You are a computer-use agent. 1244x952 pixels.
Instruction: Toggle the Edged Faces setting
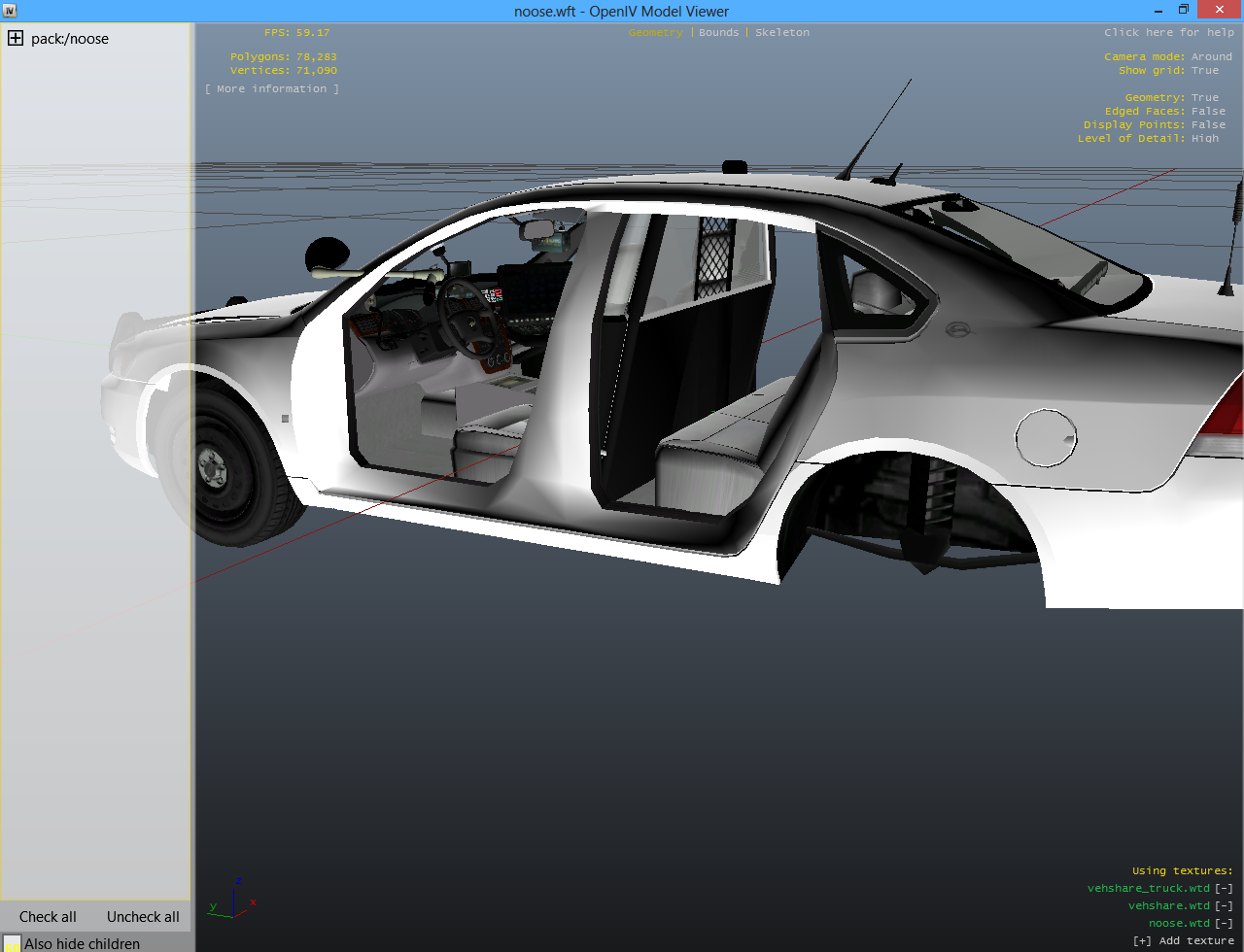[1208, 111]
